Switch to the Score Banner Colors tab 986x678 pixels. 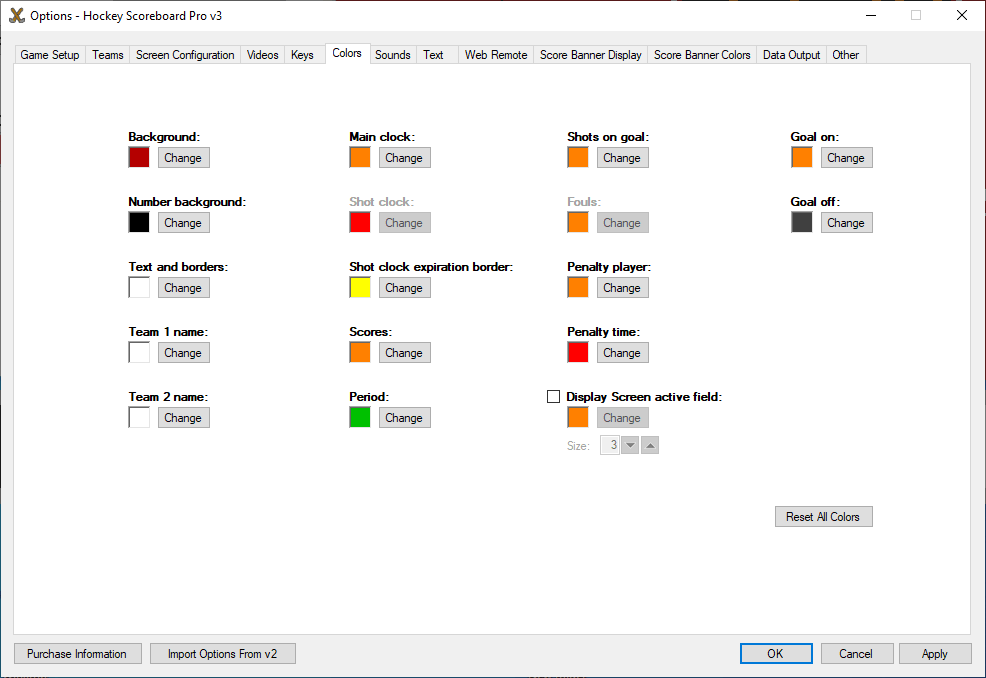(x=702, y=55)
